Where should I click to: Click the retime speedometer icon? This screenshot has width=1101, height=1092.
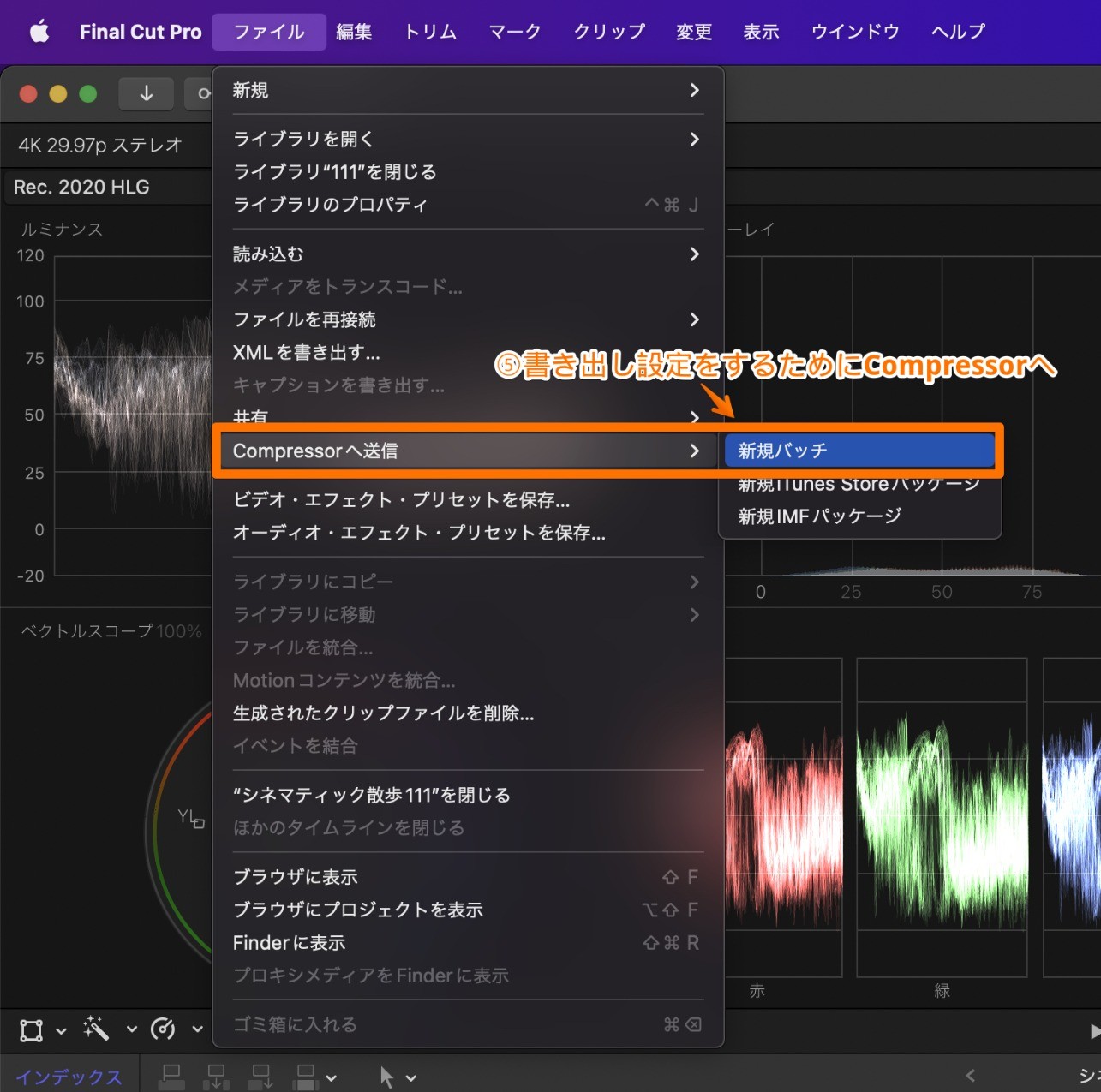click(162, 1029)
